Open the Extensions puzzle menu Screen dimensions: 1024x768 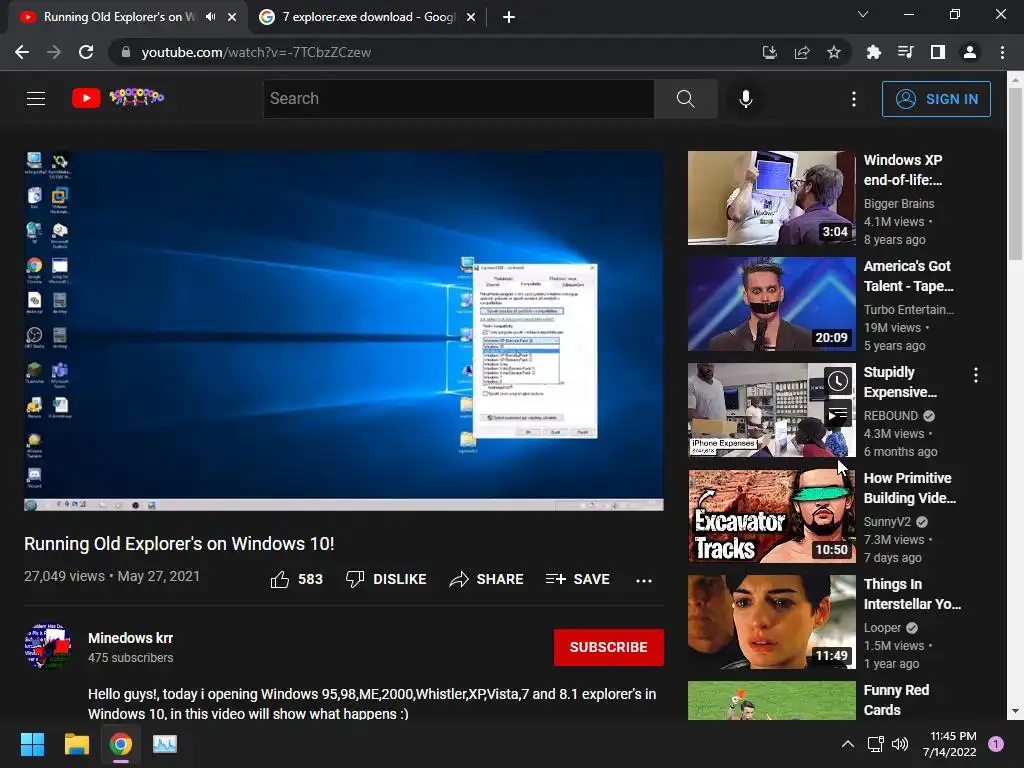(x=873, y=52)
